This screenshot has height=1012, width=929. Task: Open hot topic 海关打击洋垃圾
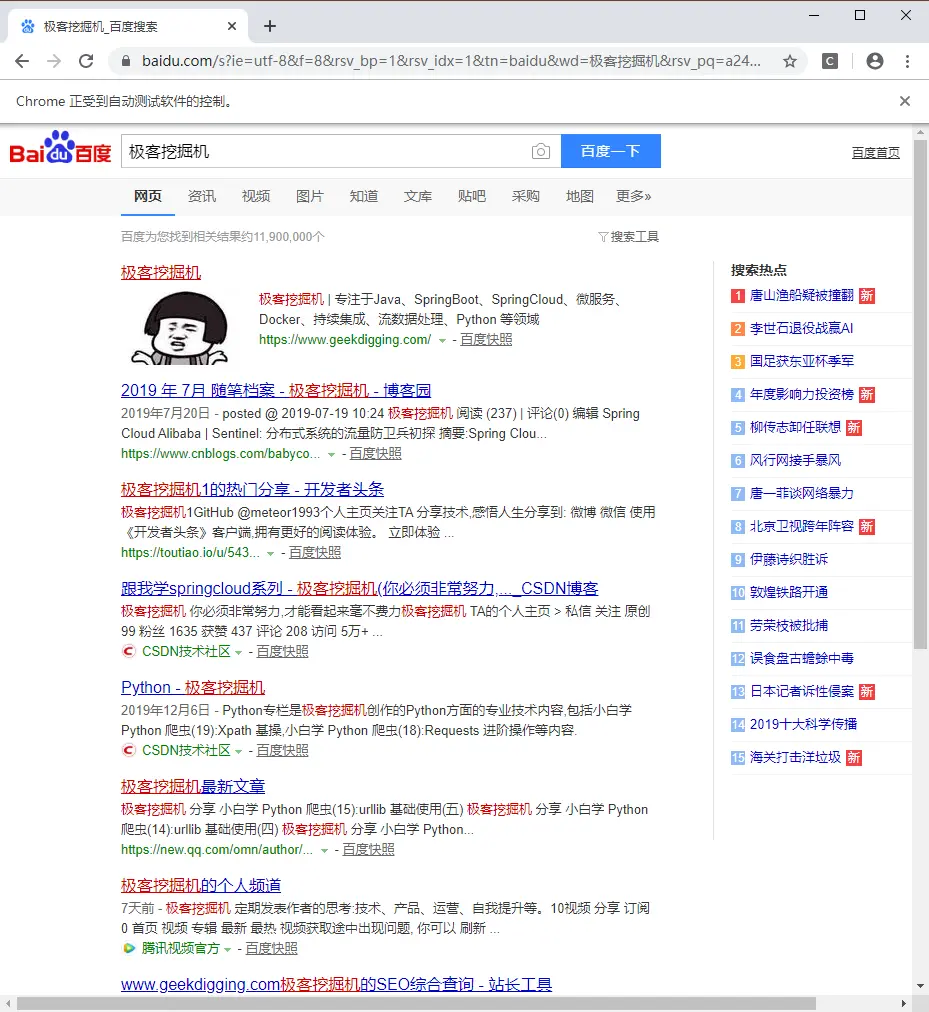point(795,757)
